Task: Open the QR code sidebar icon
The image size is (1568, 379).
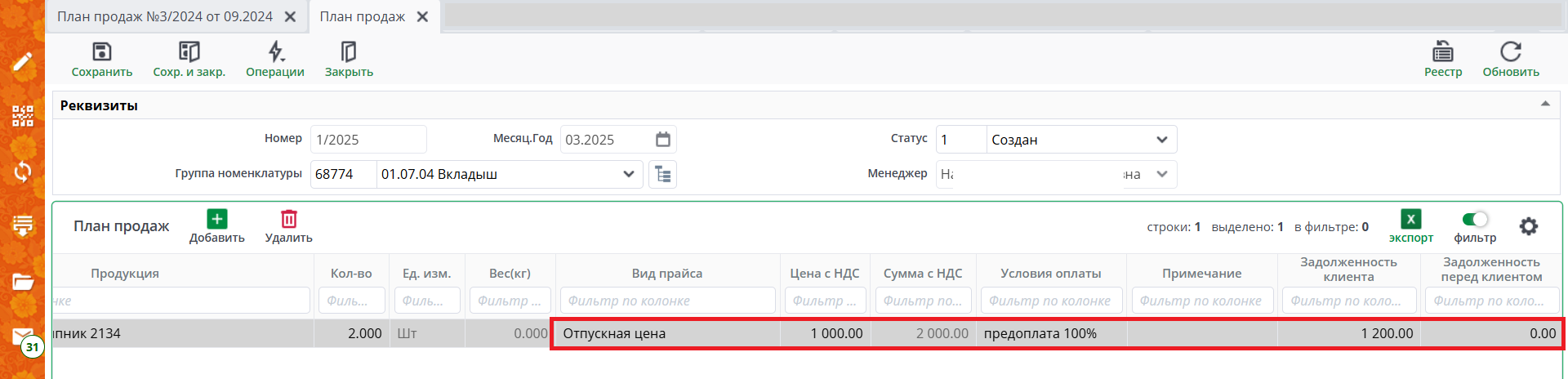Action: coord(23,116)
